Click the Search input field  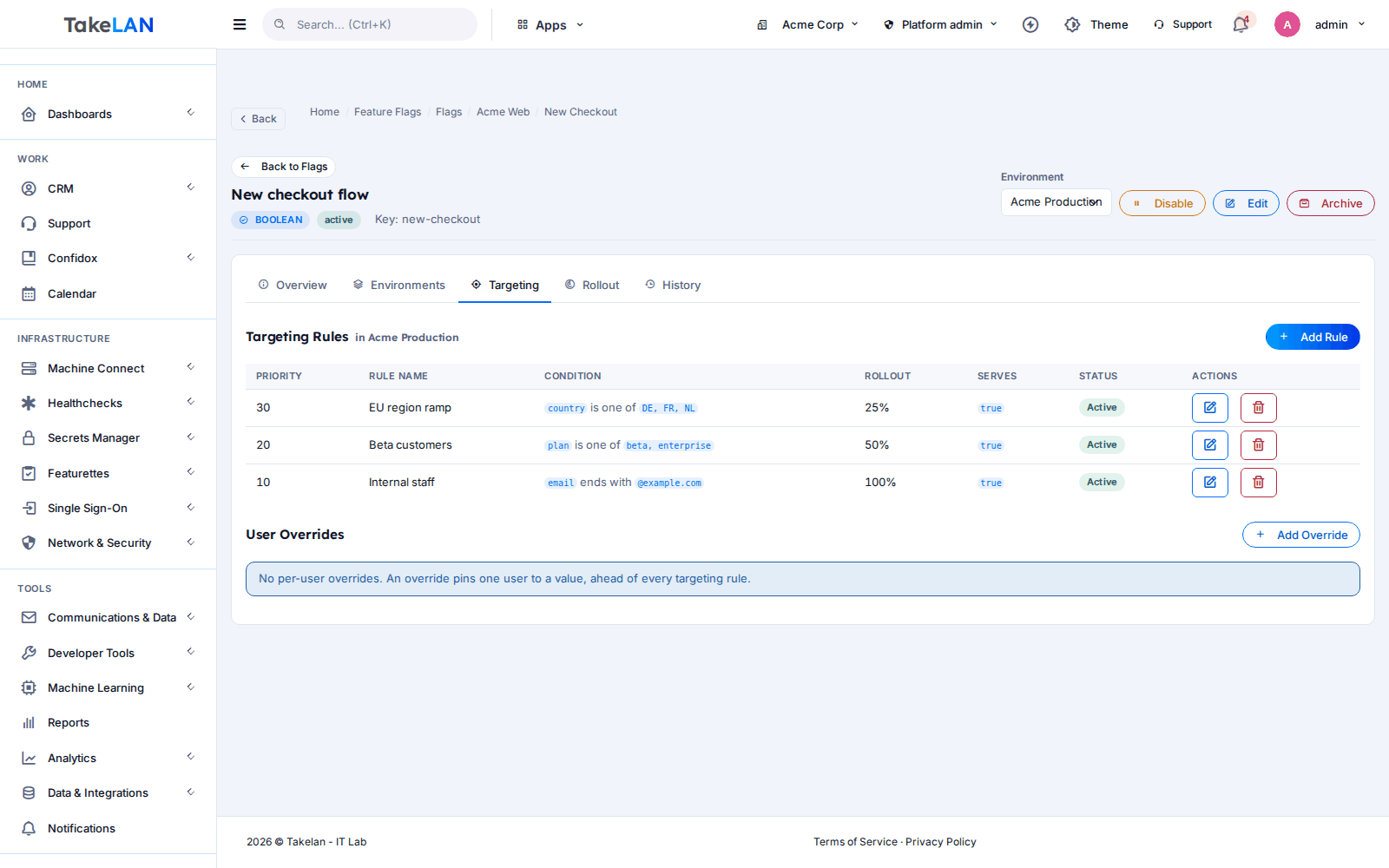coord(370,24)
